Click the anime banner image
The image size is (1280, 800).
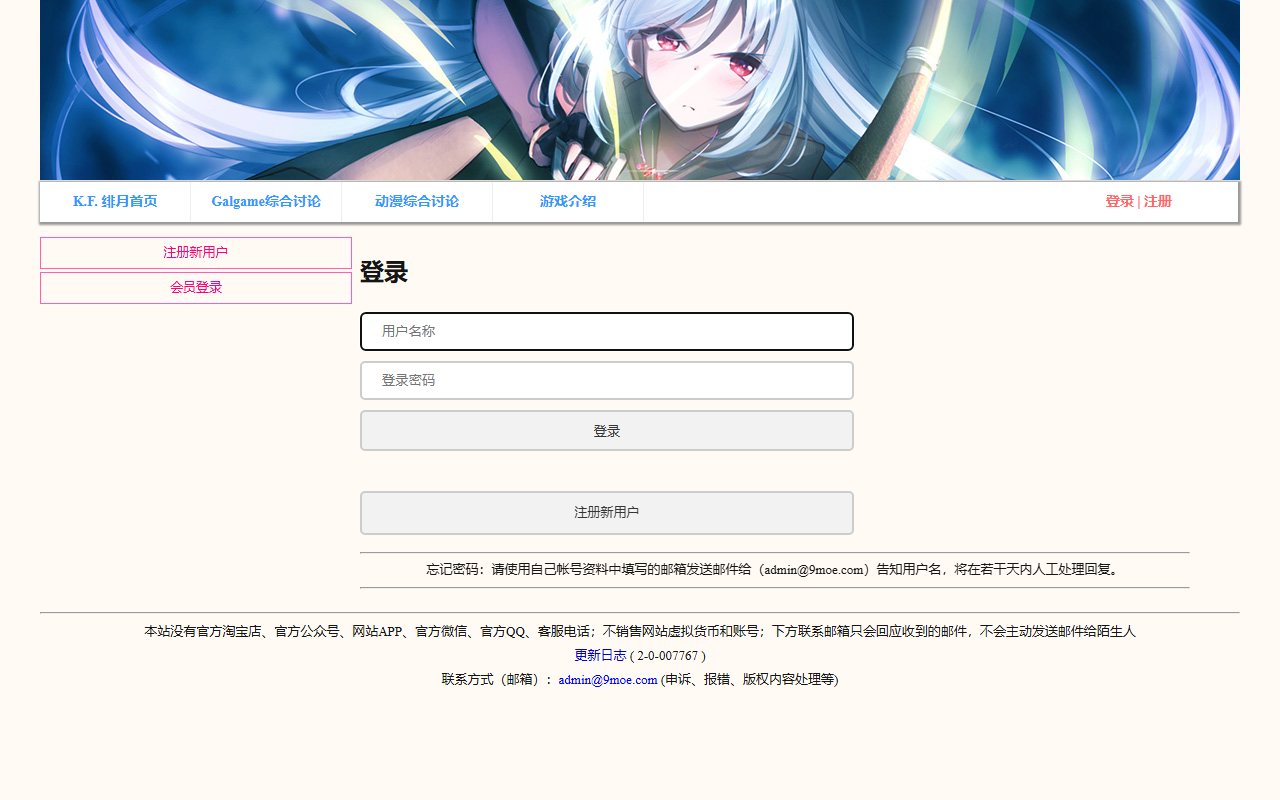coord(640,90)
